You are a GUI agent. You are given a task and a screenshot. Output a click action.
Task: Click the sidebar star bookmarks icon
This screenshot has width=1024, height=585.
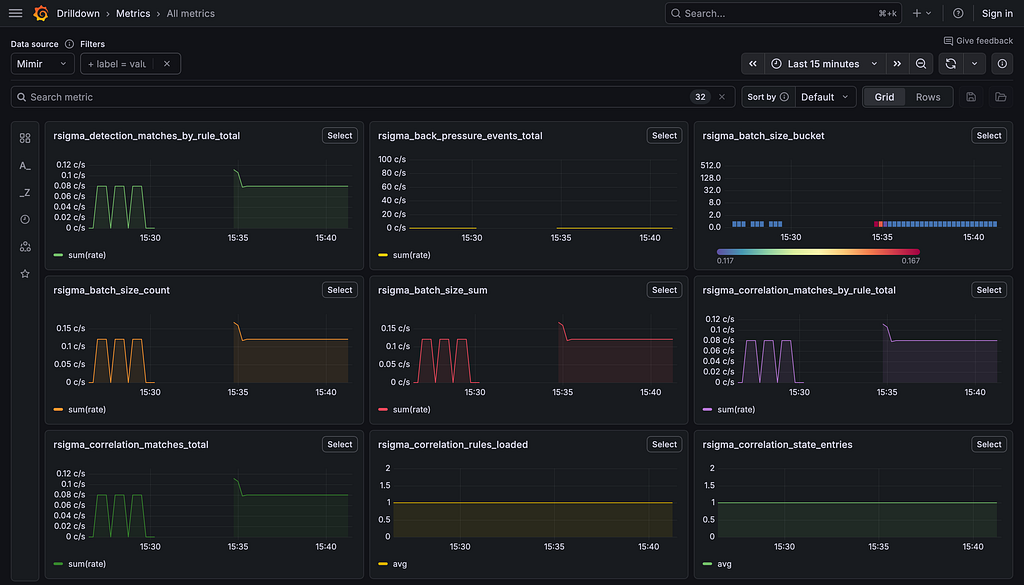point(25,274)
